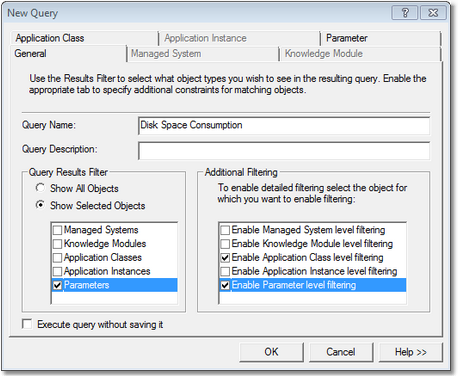458x378 pixels.
Task: Click the Query Description text box
Action: [284, 151]
